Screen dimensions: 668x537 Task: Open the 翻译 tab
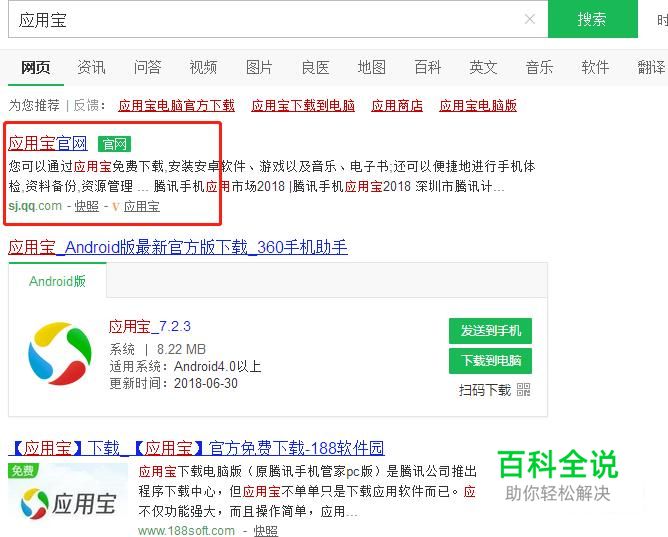point(651,67)
